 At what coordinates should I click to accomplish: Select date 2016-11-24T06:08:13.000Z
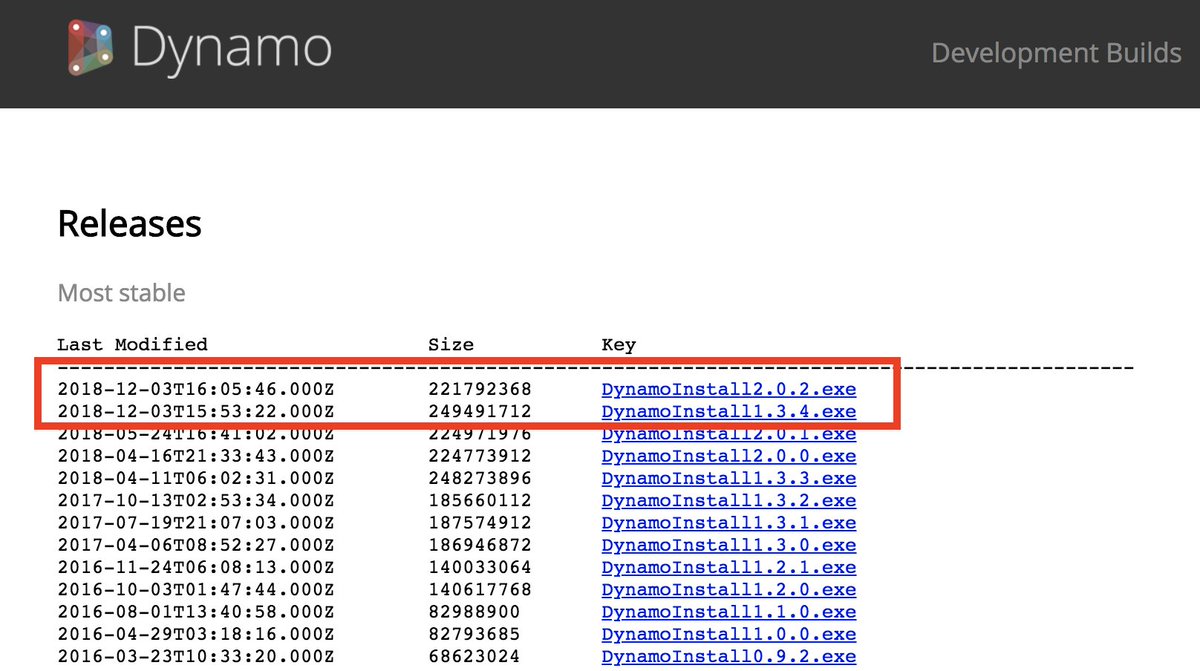pos(196,567)
